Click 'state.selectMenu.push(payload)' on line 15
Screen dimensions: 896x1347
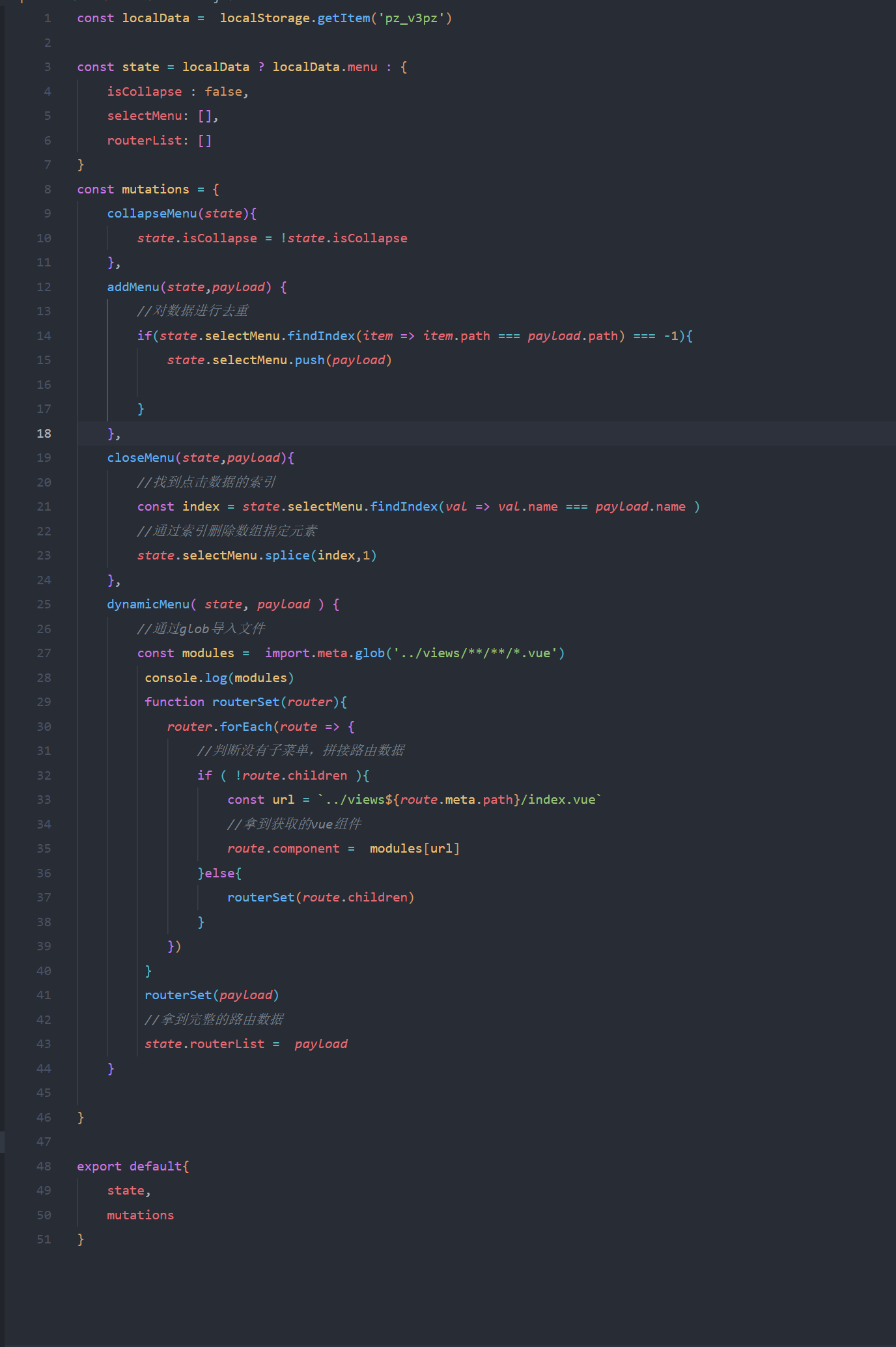click(x=279, y=360)
